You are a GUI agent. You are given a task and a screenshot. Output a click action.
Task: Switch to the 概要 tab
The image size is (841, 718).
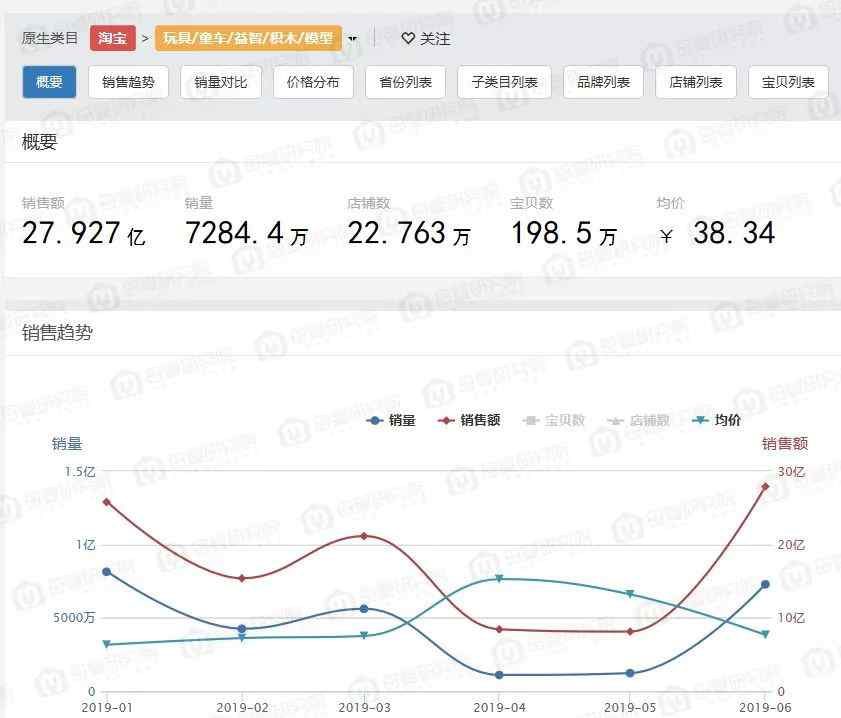click(49, 82)
